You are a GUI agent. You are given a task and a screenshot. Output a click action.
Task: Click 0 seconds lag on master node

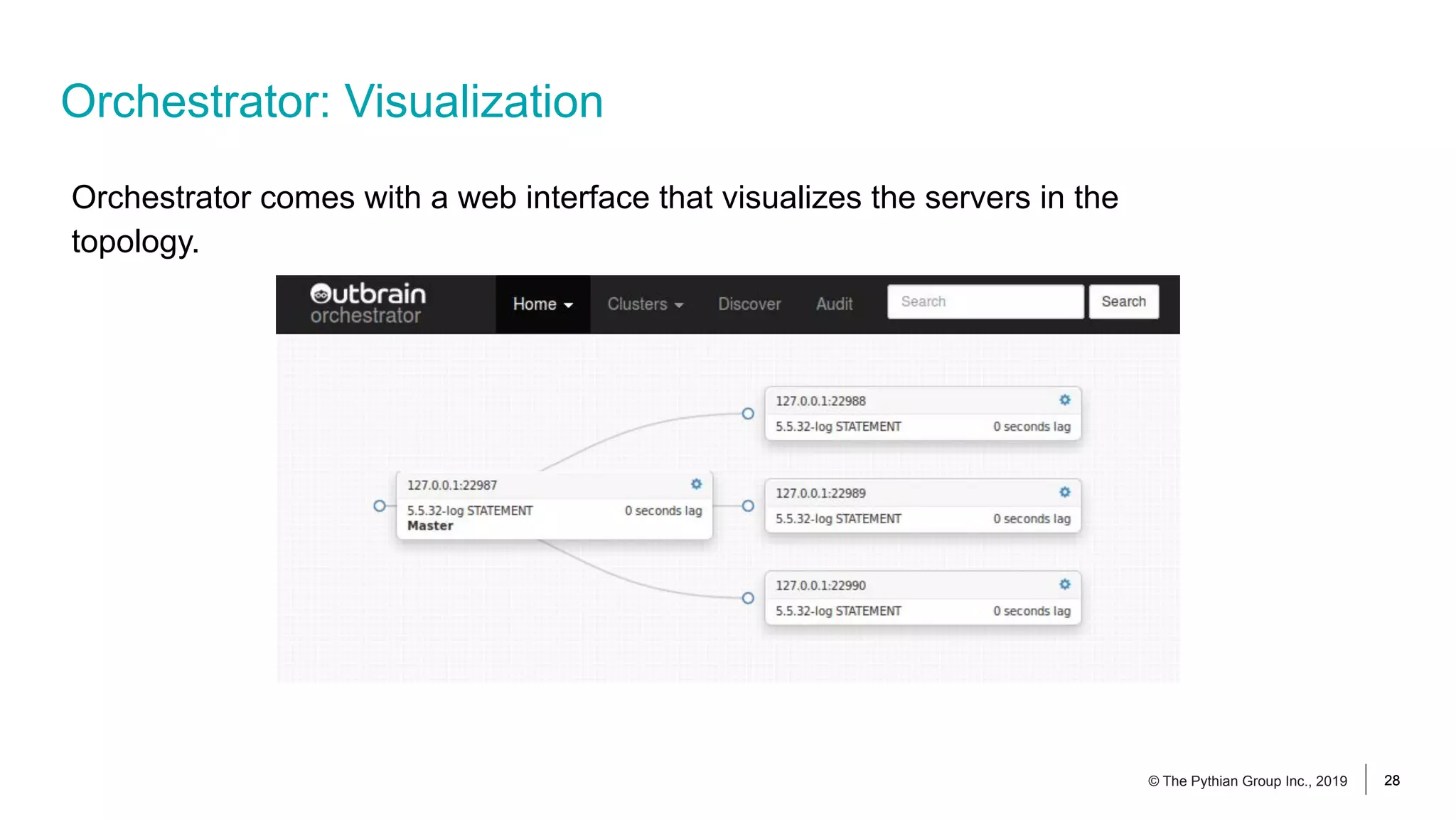pos(663,510)
